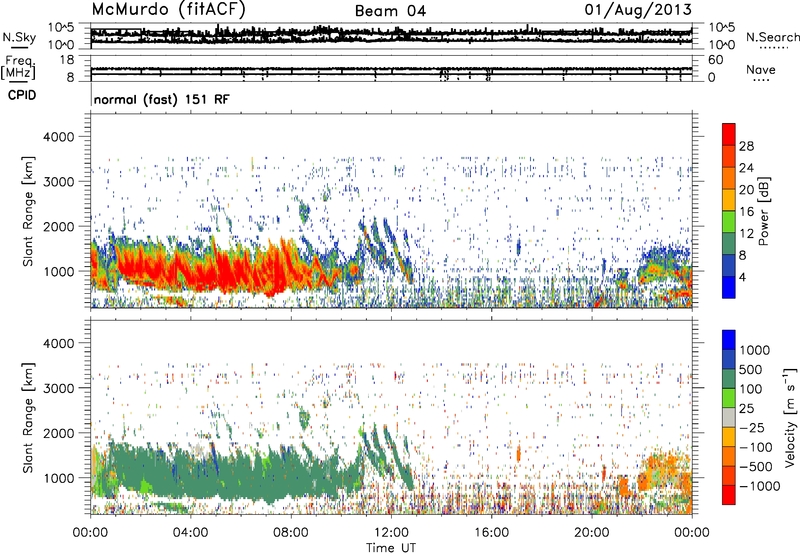Pick the bottom red Velocity colorbar segment
This screenshot has width=800, height=554.
[729, 495]
